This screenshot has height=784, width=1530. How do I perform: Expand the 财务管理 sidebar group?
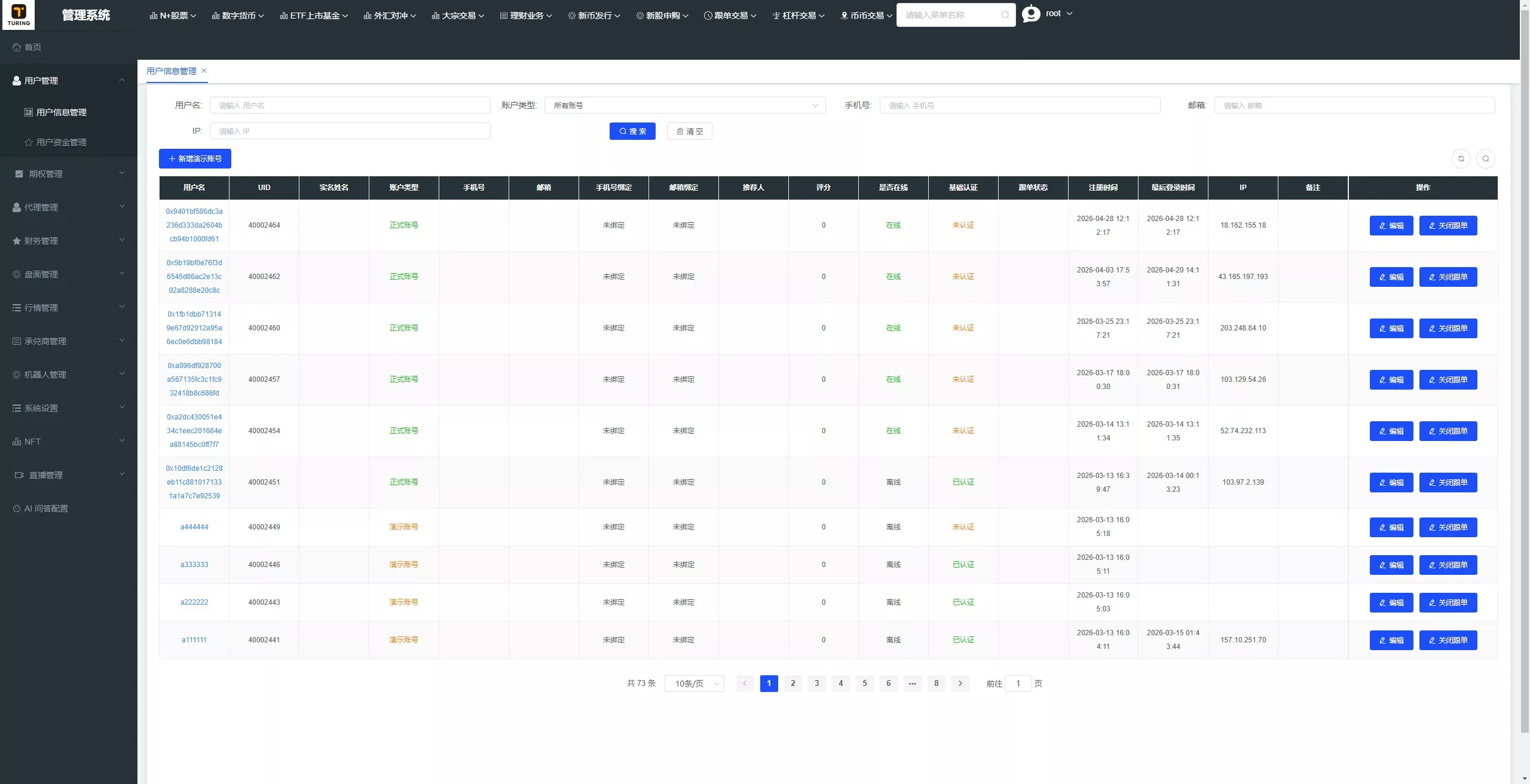tap(69, 241)
